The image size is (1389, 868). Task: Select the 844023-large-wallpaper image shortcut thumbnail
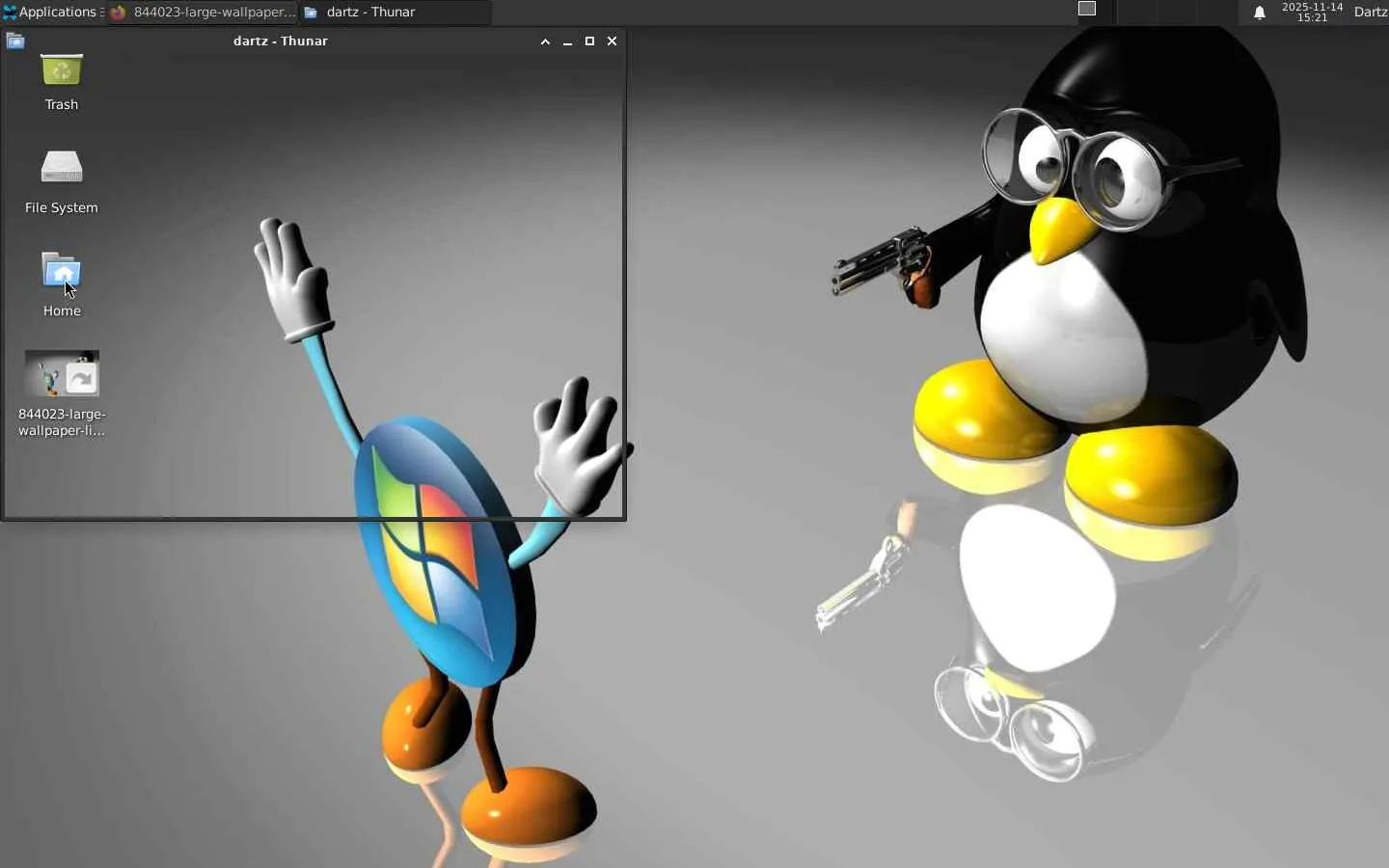(x=62, y=373)
